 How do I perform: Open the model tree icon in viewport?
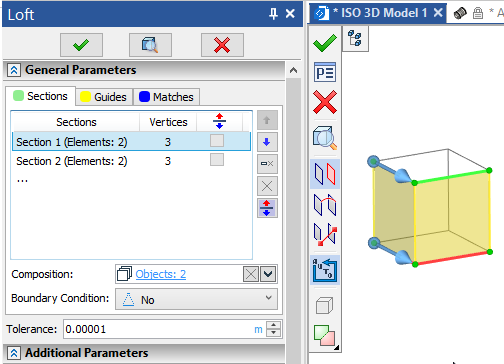pyautogui.click(x=355, y=38)
